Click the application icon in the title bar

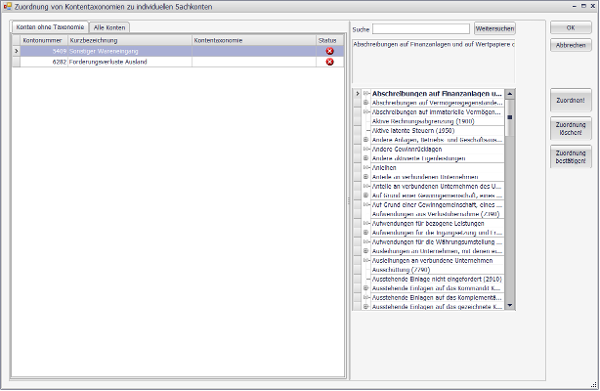pyautogui.click(x=7, y=7)
